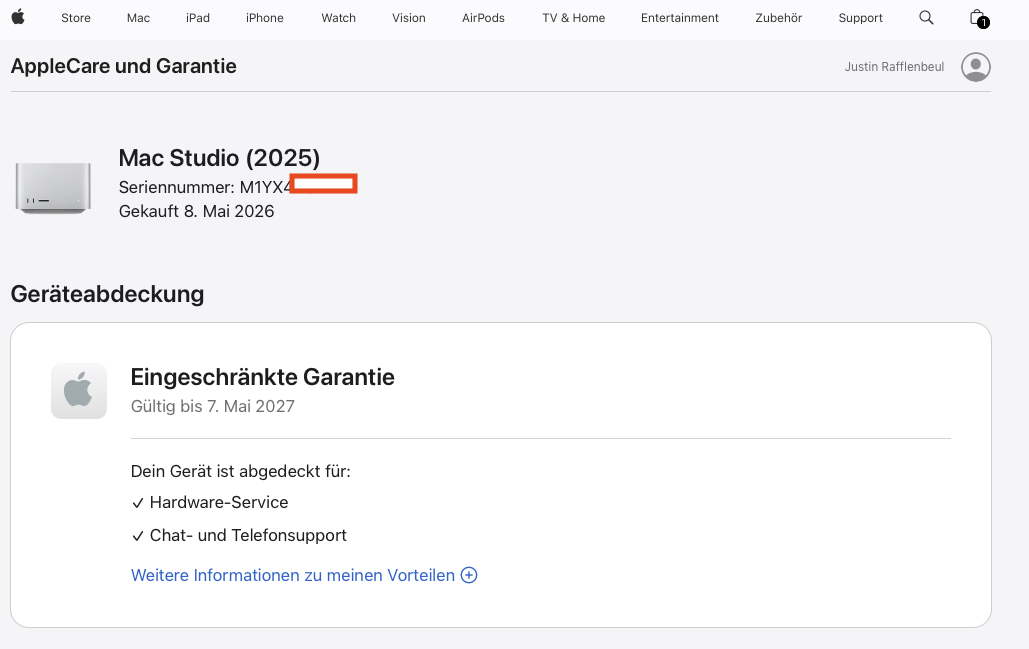The height and width of the screenshot is (649, 1029).
Task: Click the Mac Studio (2025) title
Action: pos(219,158)
